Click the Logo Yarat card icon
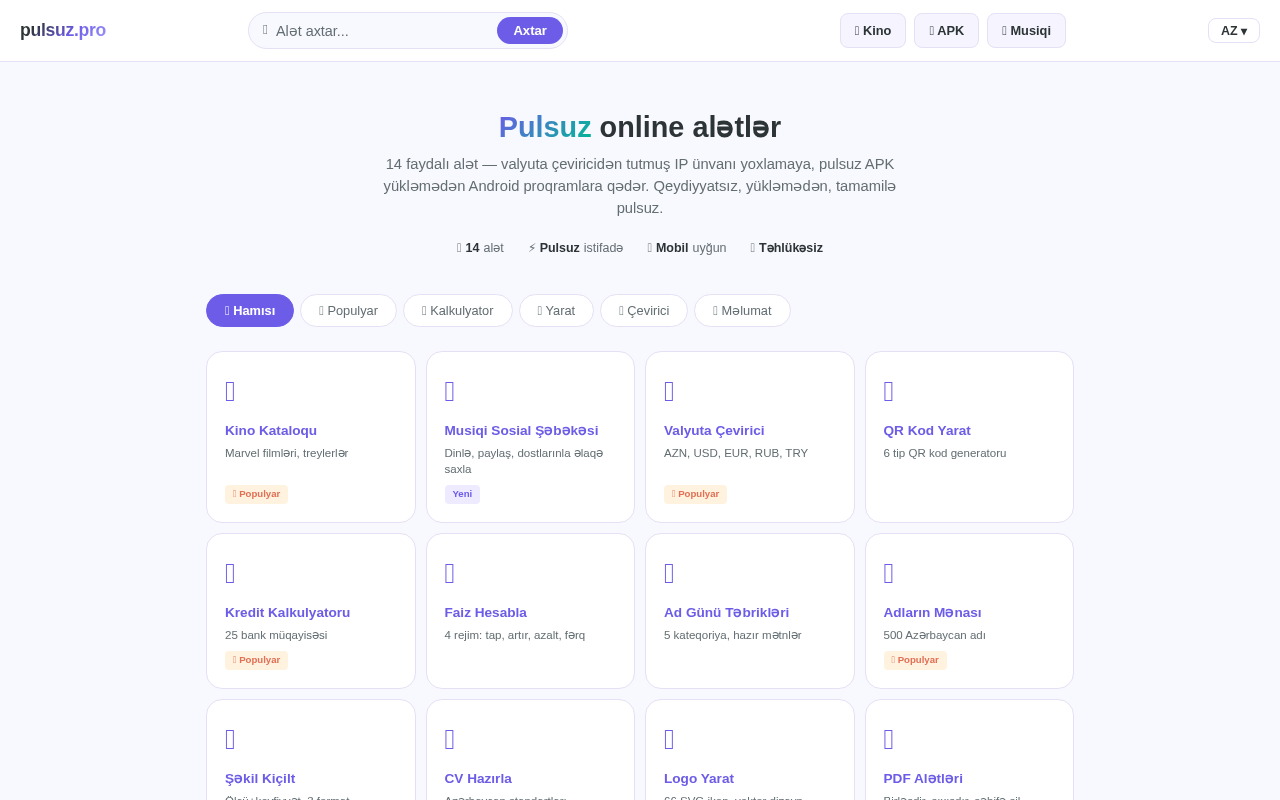The width and height of the screenshot is (1280, 800). (669, 740)
